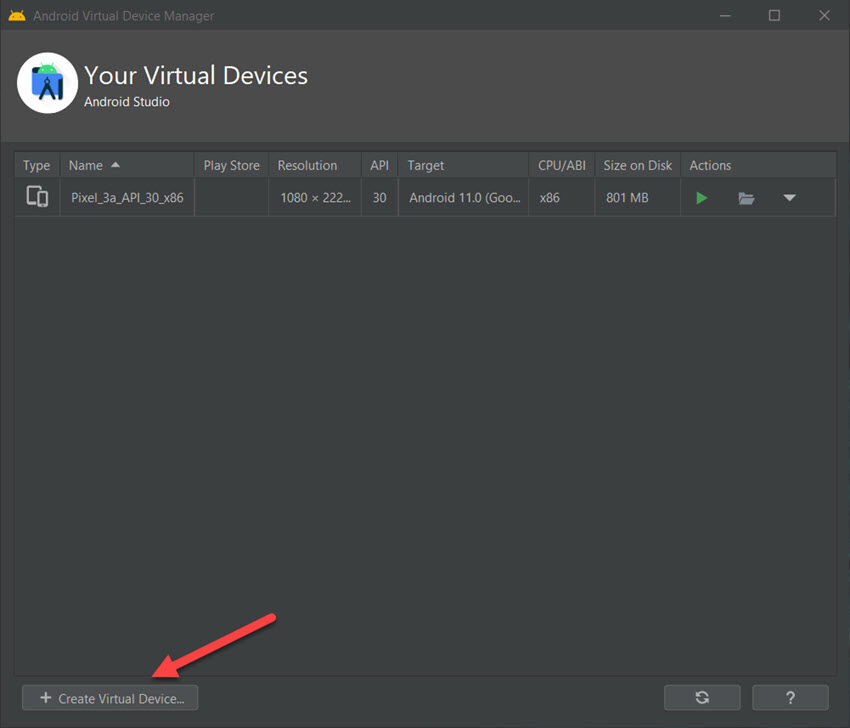Refresh the virtual device list
The height and width of the screenshot is (728, 850).
[702, 697]
